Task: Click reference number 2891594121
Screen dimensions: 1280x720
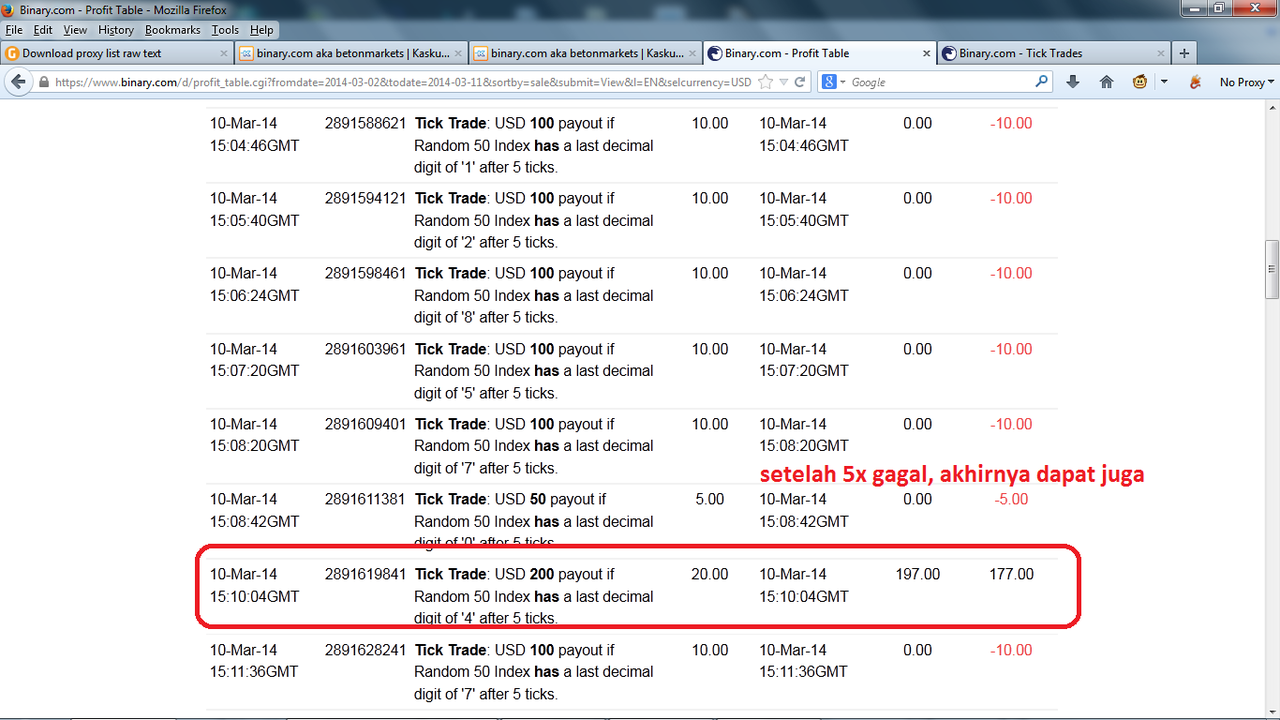Action: click(366, 199)
